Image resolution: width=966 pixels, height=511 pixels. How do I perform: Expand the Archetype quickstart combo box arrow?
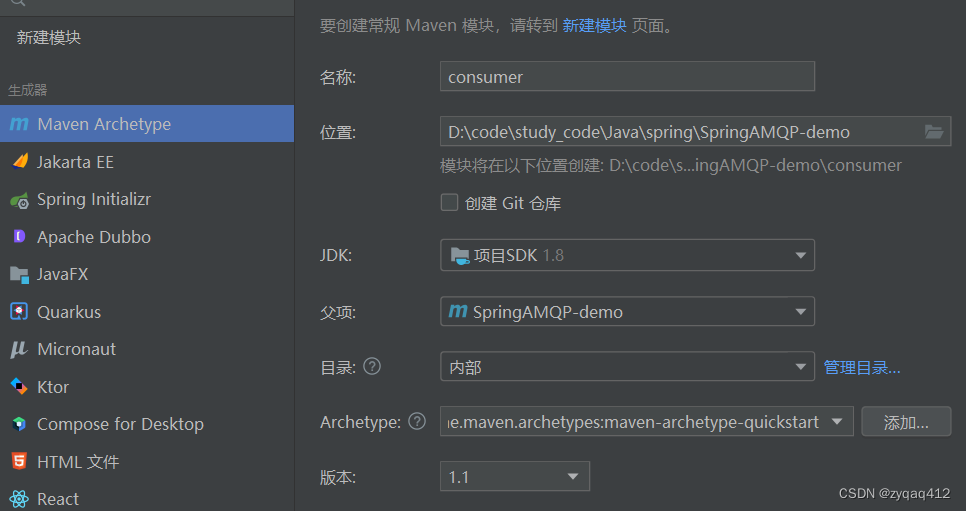[837, 422]
